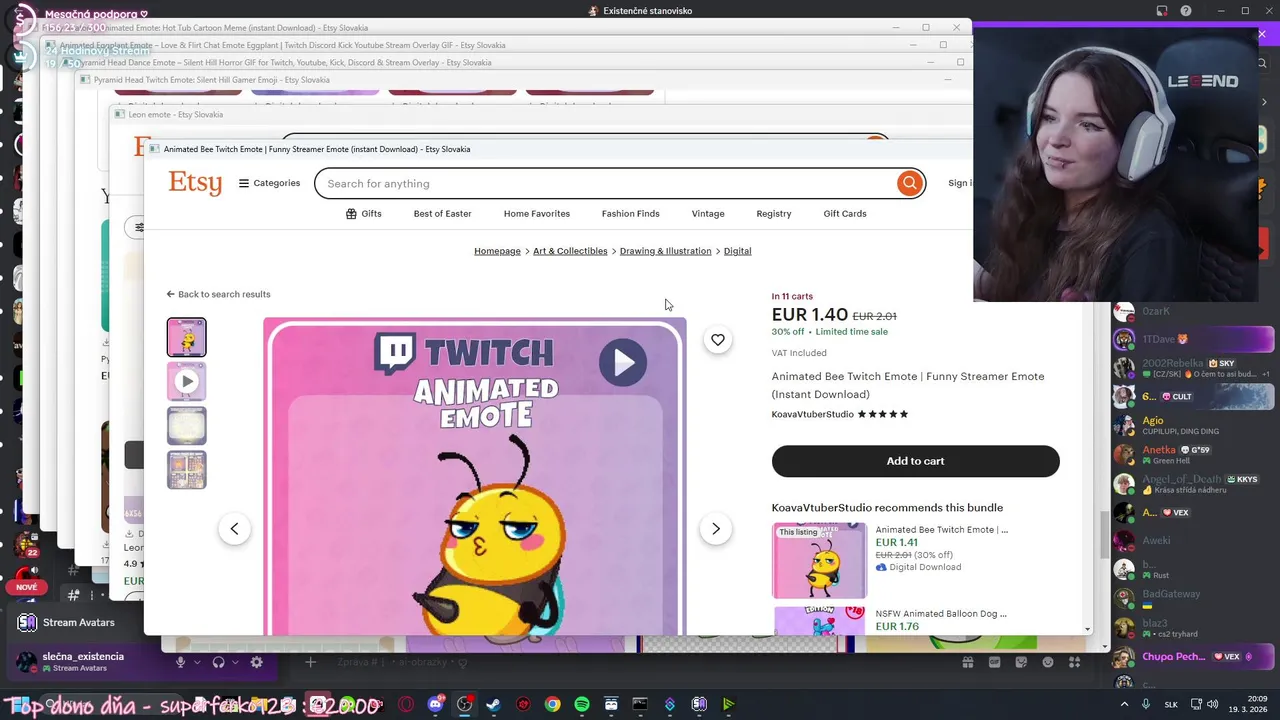Open Fashion Finds section
Viewport: 1280px width, 720px height.
tap(630, 213)
